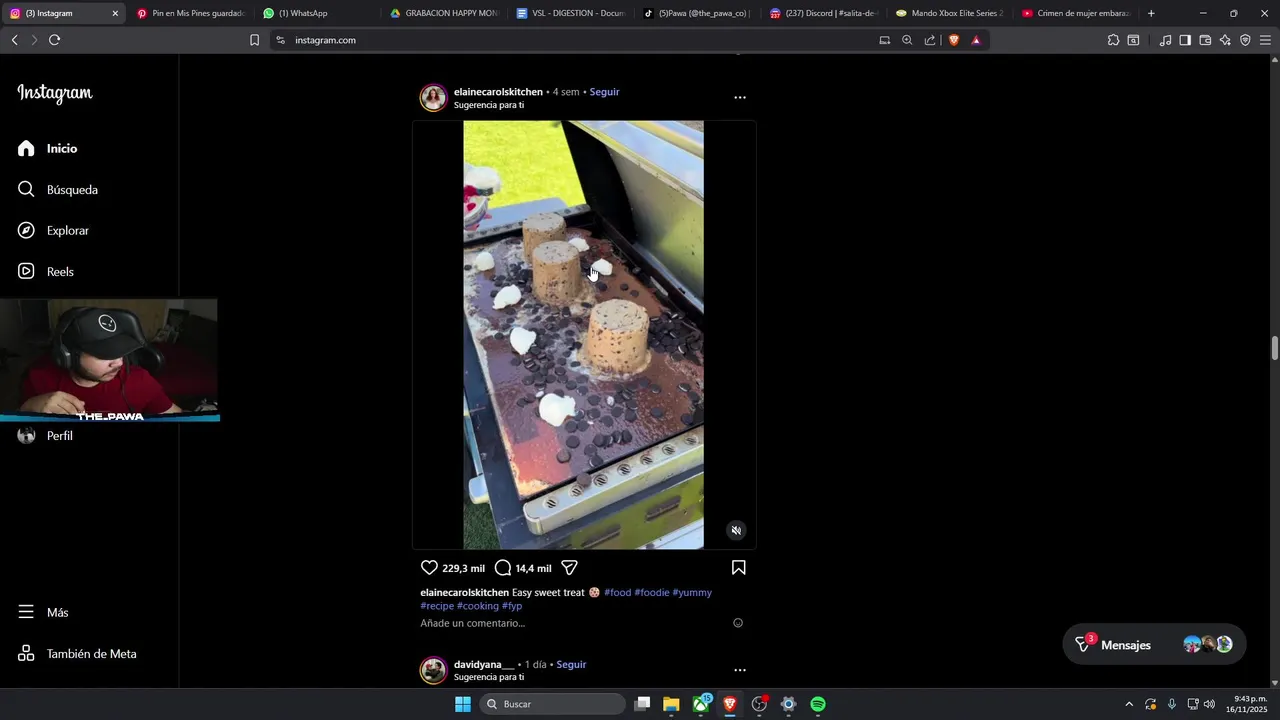The image size is (1280, 720).
Task: Switch to the Discord tab
Action: point(825,13)
